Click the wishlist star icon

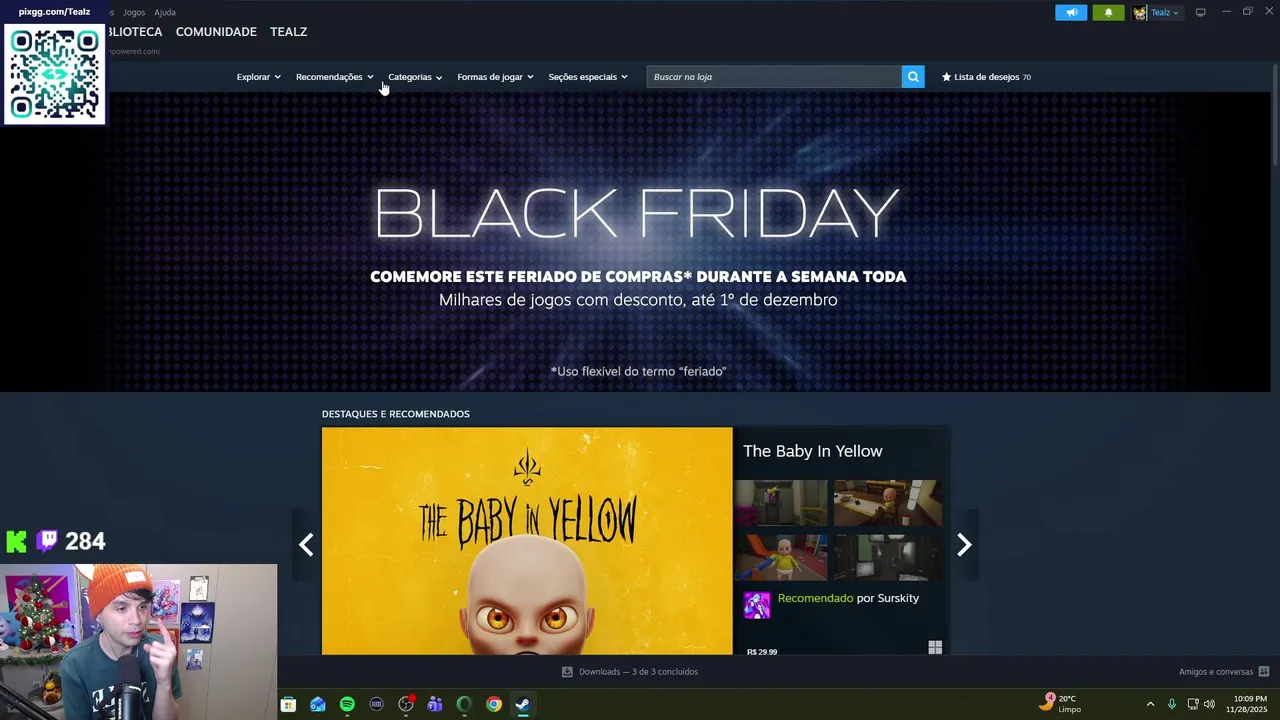click(946, 77)
